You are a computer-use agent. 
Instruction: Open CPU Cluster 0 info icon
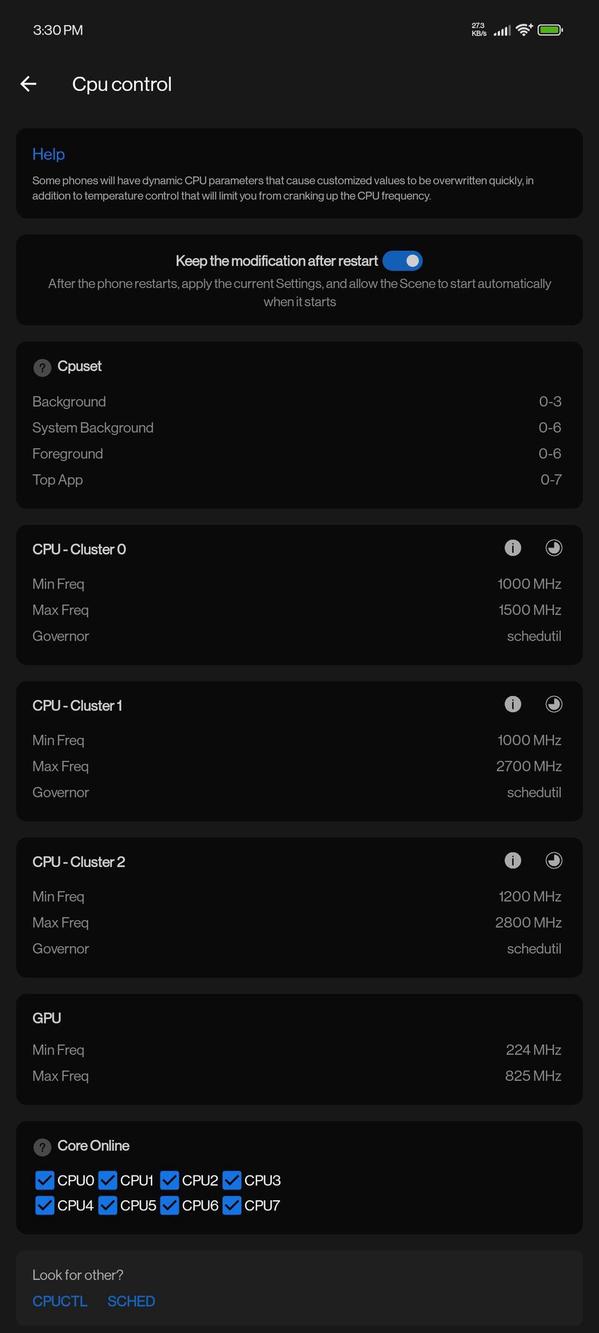click(513, 547)
